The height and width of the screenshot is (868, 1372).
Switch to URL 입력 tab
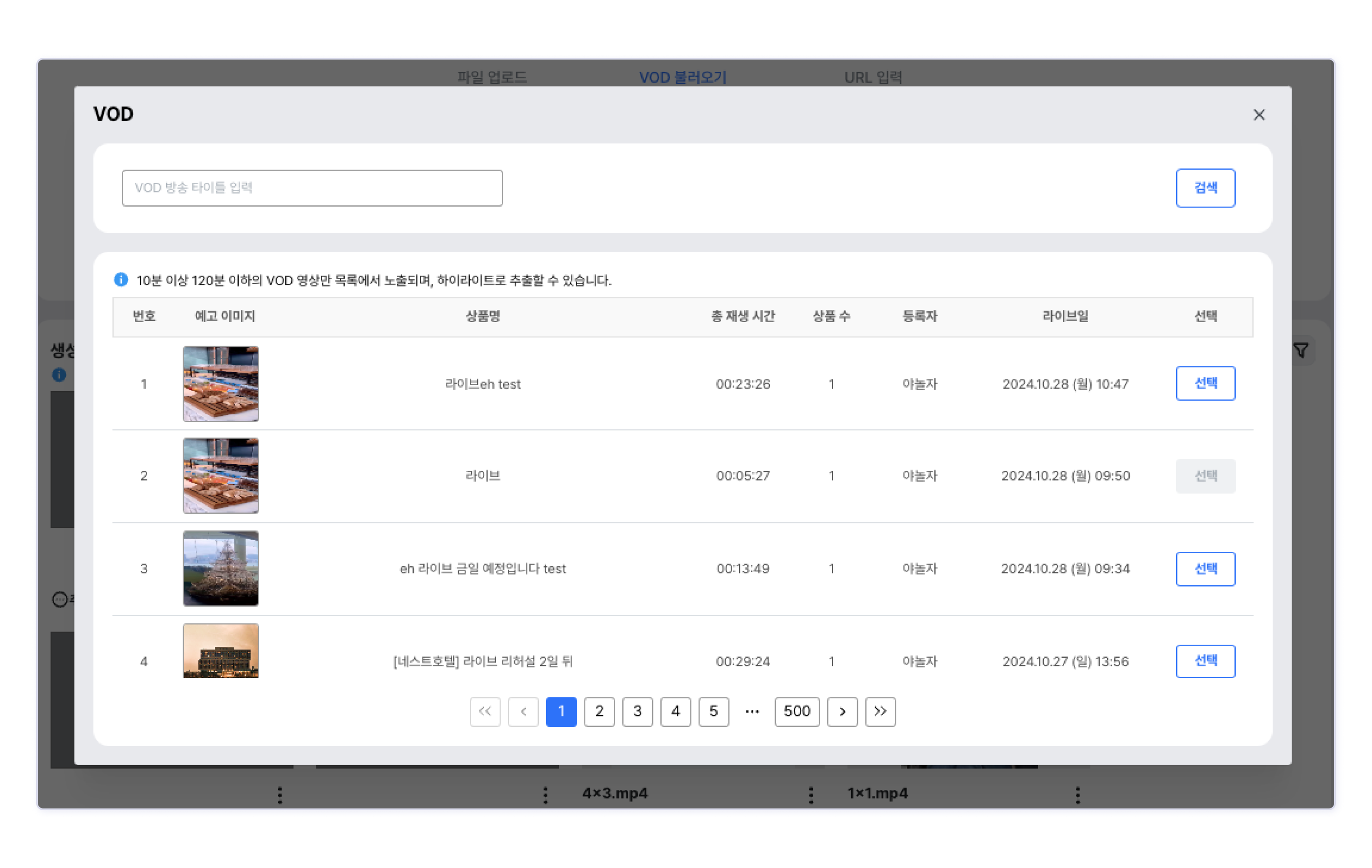pos(873,77)
